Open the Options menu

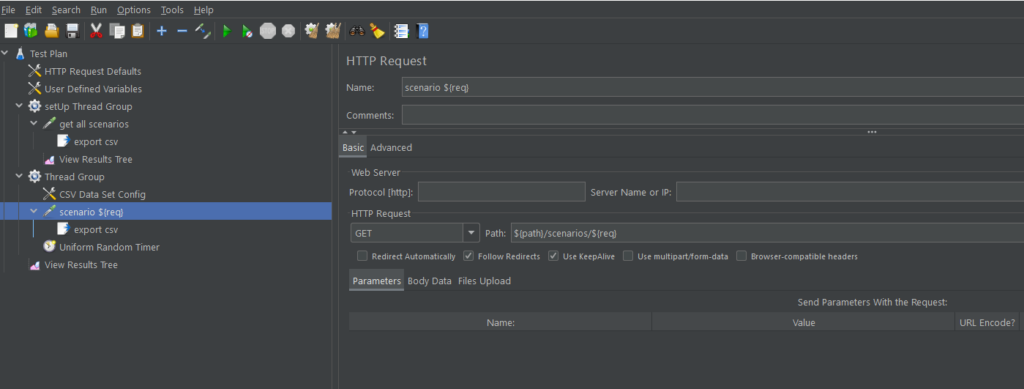pyautogui.click(x=134, y=10)
